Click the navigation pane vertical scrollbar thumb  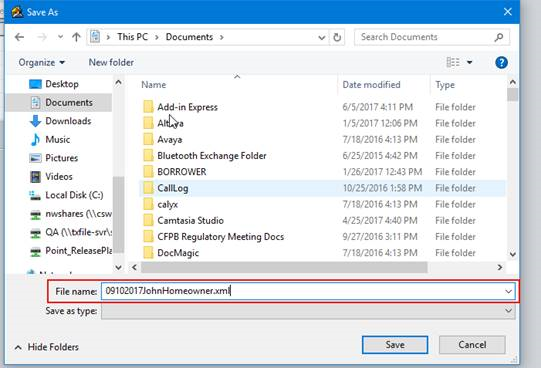pos(118,215)
